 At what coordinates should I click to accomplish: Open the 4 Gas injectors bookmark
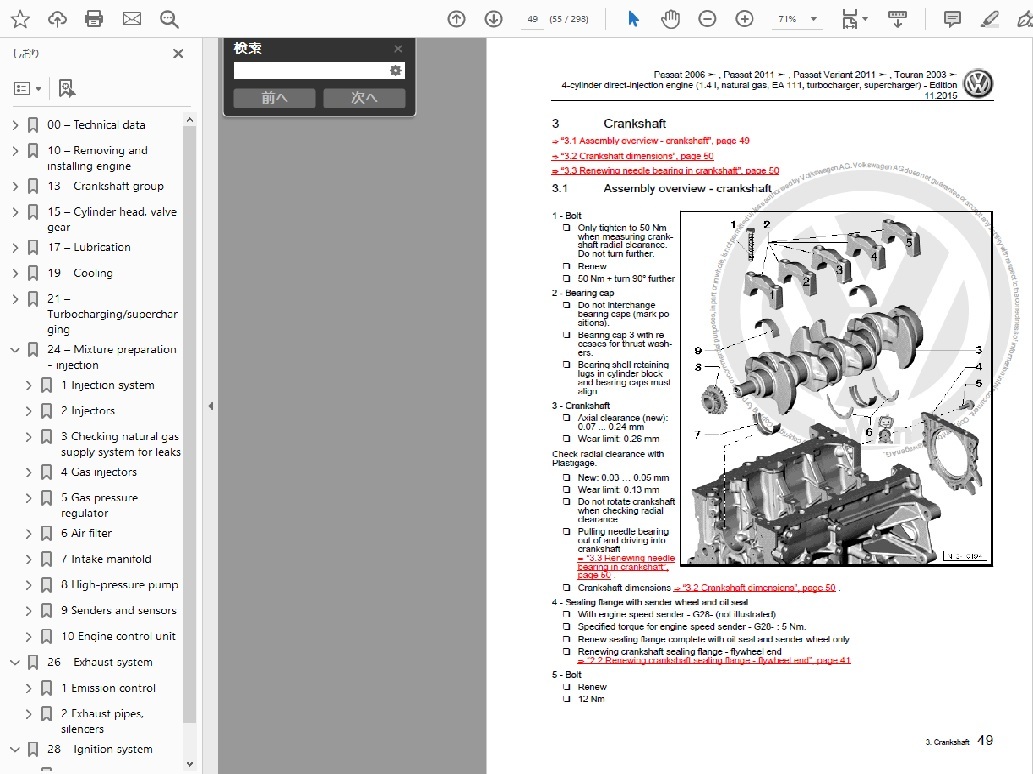(99, 472)
